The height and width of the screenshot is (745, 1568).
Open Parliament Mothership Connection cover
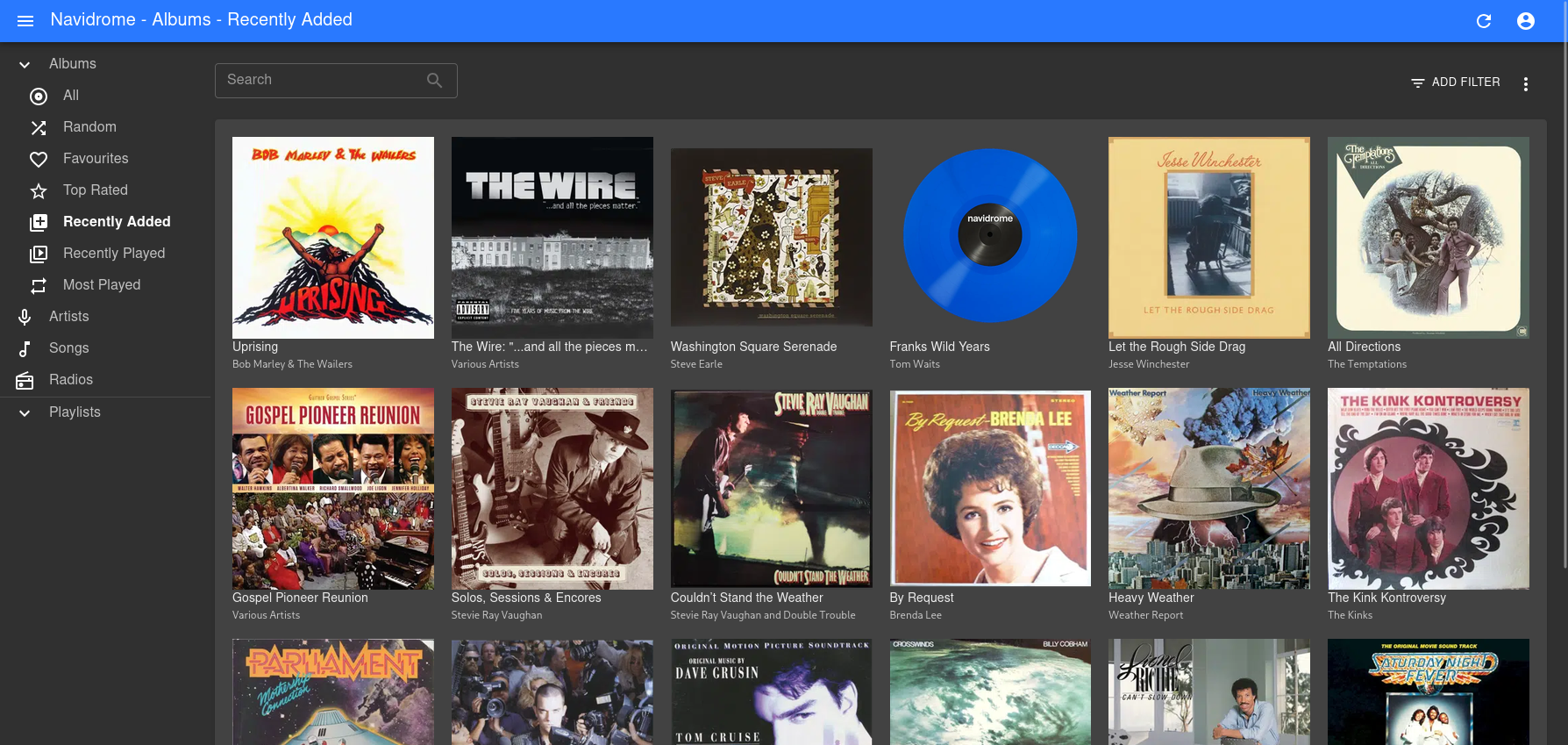coord(333,692)
